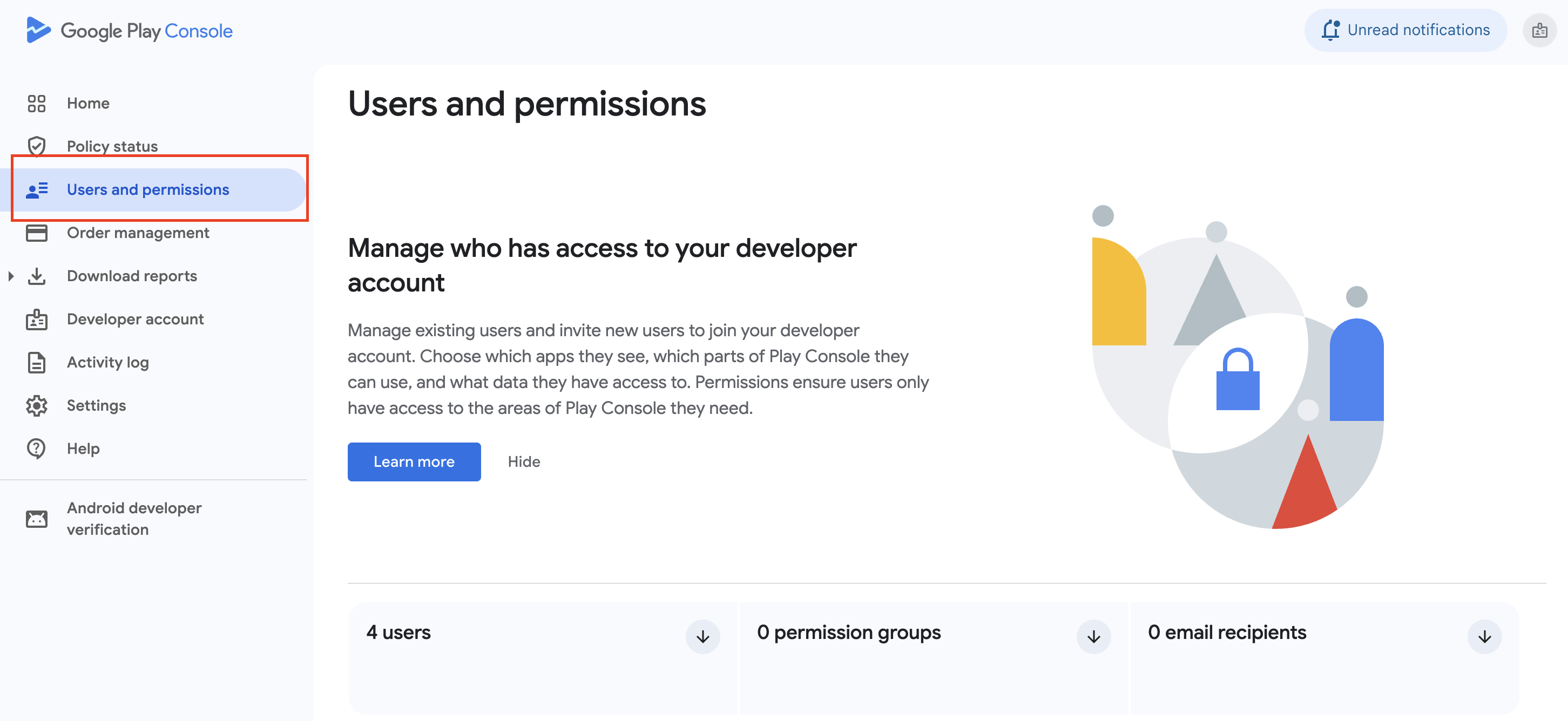
Task: Click the Help question mark icon
Action: pos(37,449)
